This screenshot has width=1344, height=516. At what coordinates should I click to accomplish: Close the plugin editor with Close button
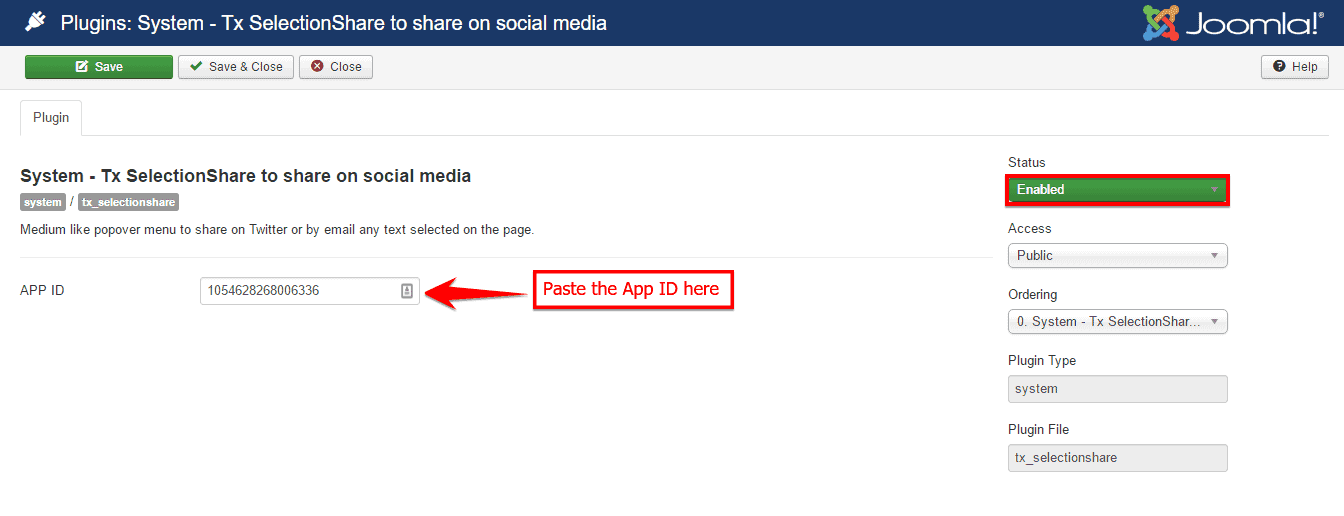(336, 67)
